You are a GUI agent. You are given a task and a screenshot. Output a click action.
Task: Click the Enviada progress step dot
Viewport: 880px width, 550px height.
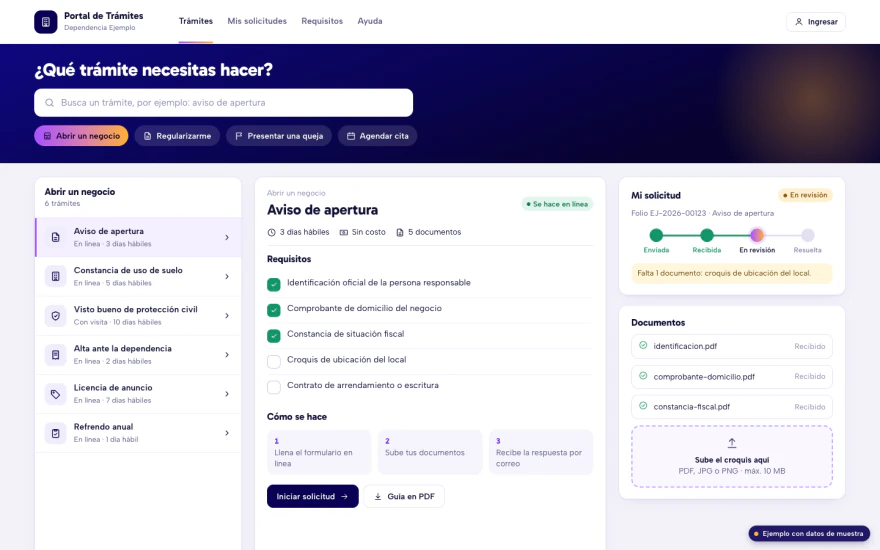[656, 235]
